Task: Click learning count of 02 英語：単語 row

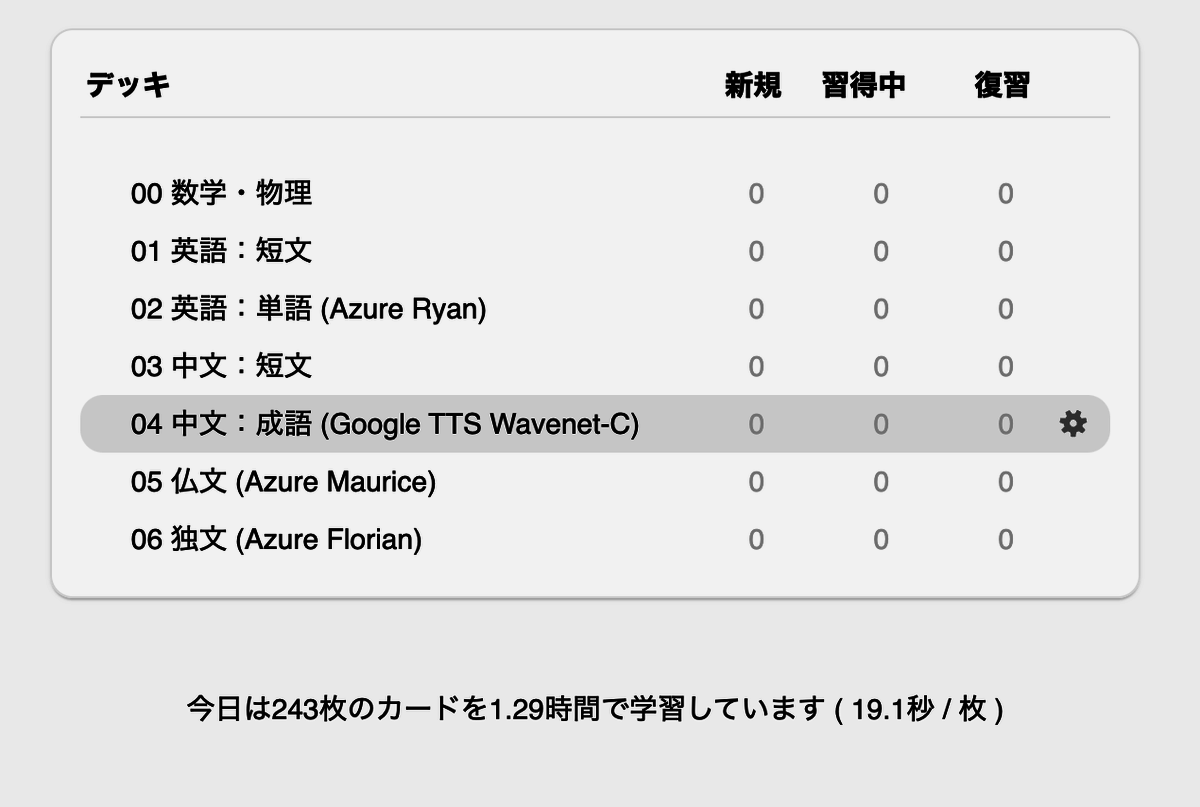Action: (881, 310)
